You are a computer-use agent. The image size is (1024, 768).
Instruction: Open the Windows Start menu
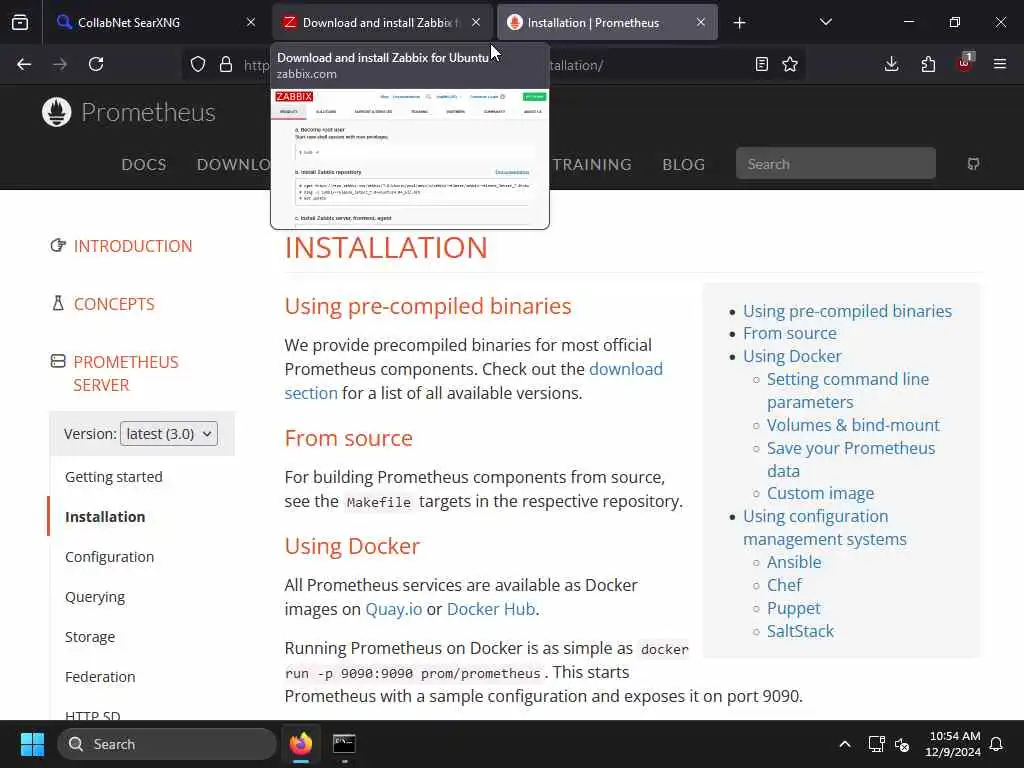pos(32,744)
